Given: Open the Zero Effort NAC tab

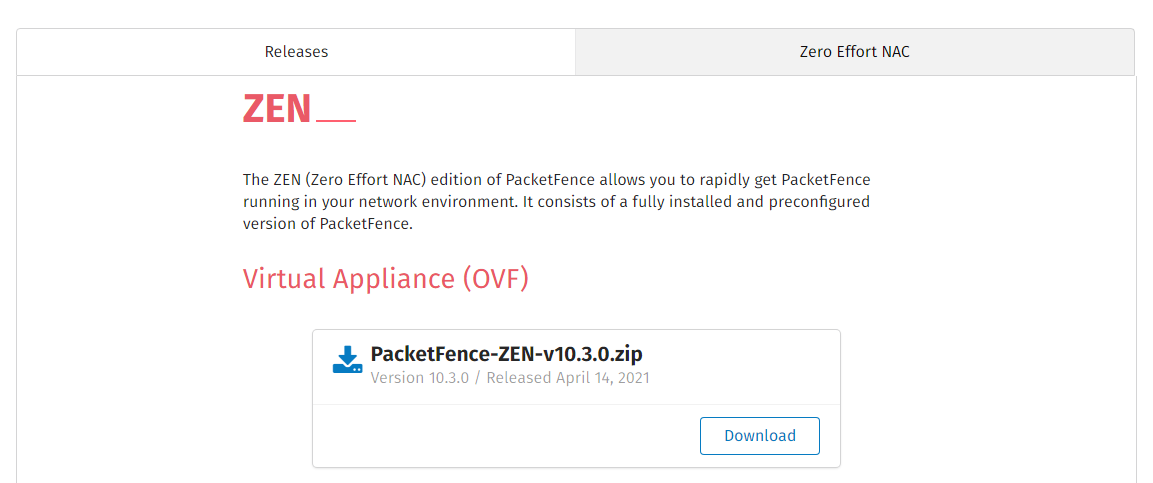Looking at the screenshot, I should click(855, 52).
